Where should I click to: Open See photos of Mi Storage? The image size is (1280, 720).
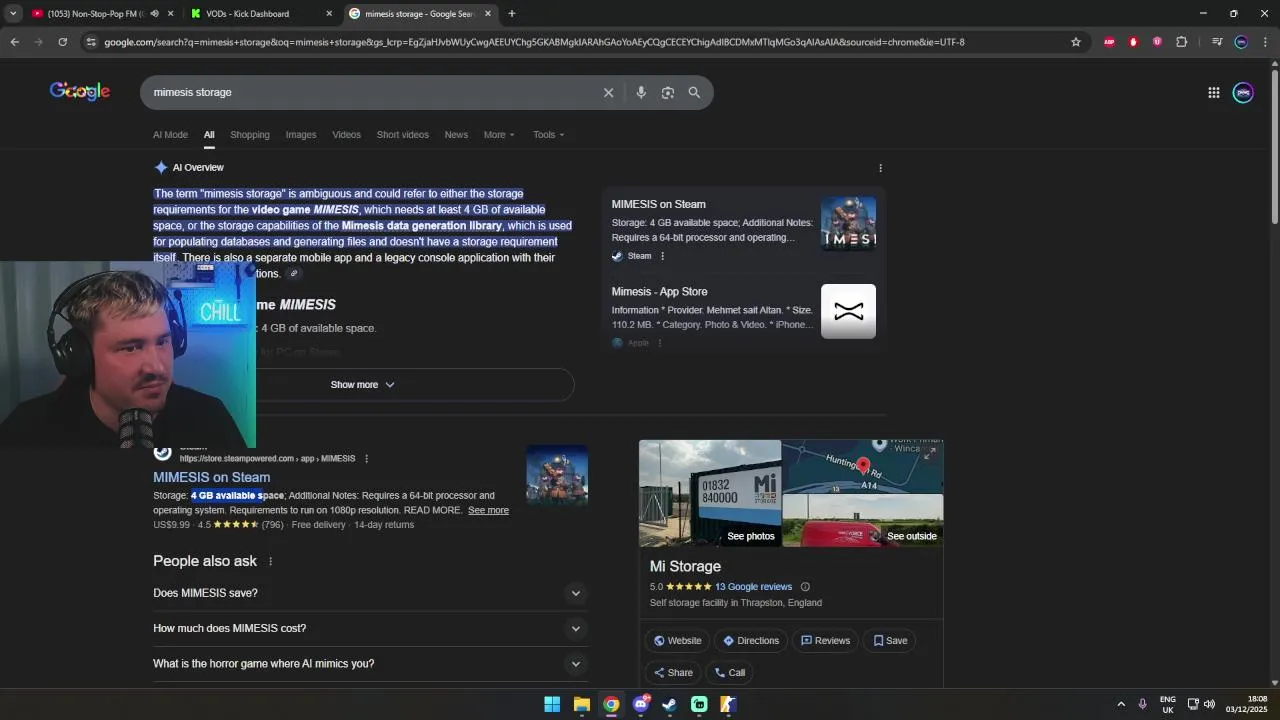click(710, 493)
